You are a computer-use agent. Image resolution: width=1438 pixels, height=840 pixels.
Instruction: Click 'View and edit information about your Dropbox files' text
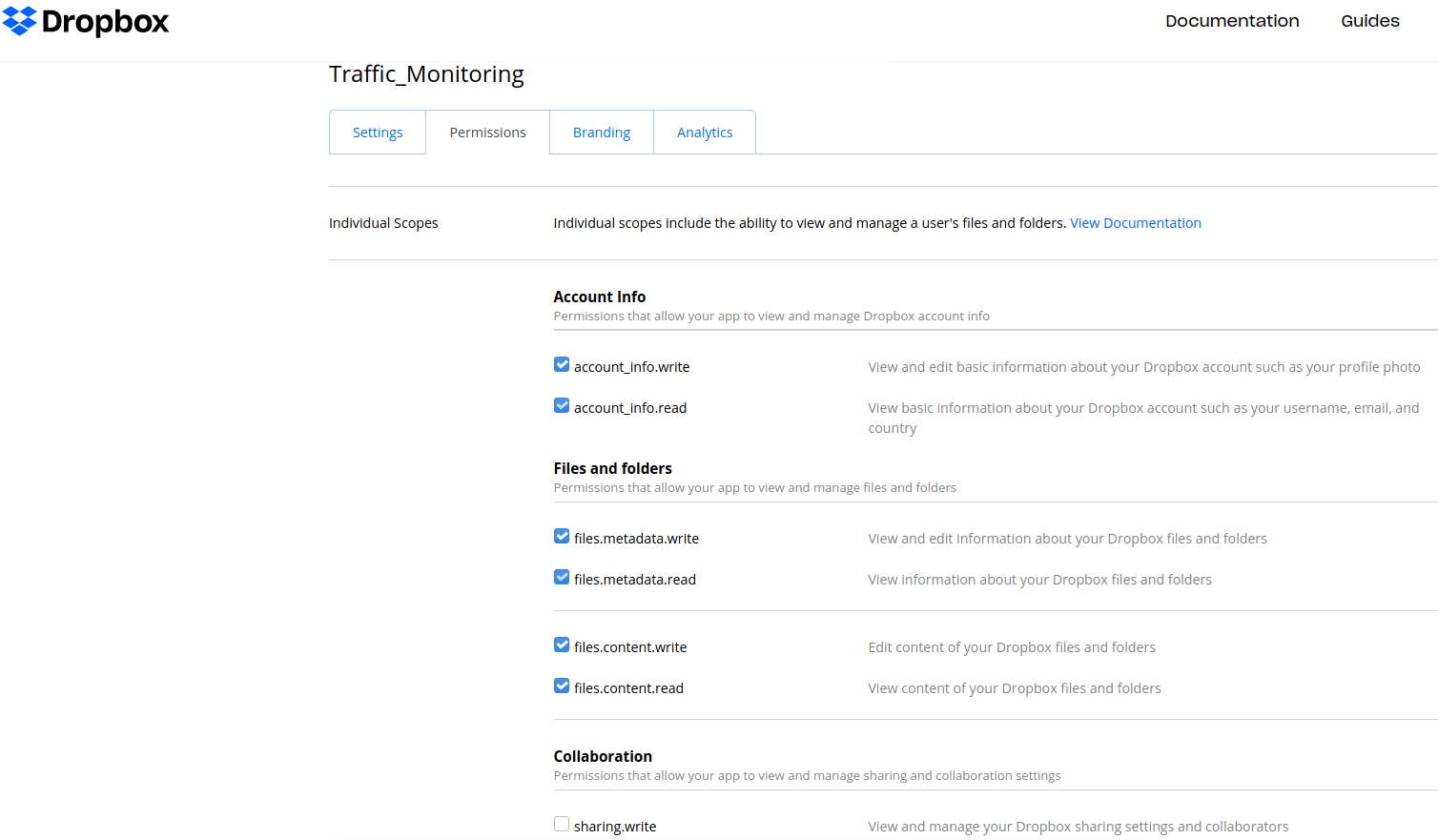(1067, 539)
